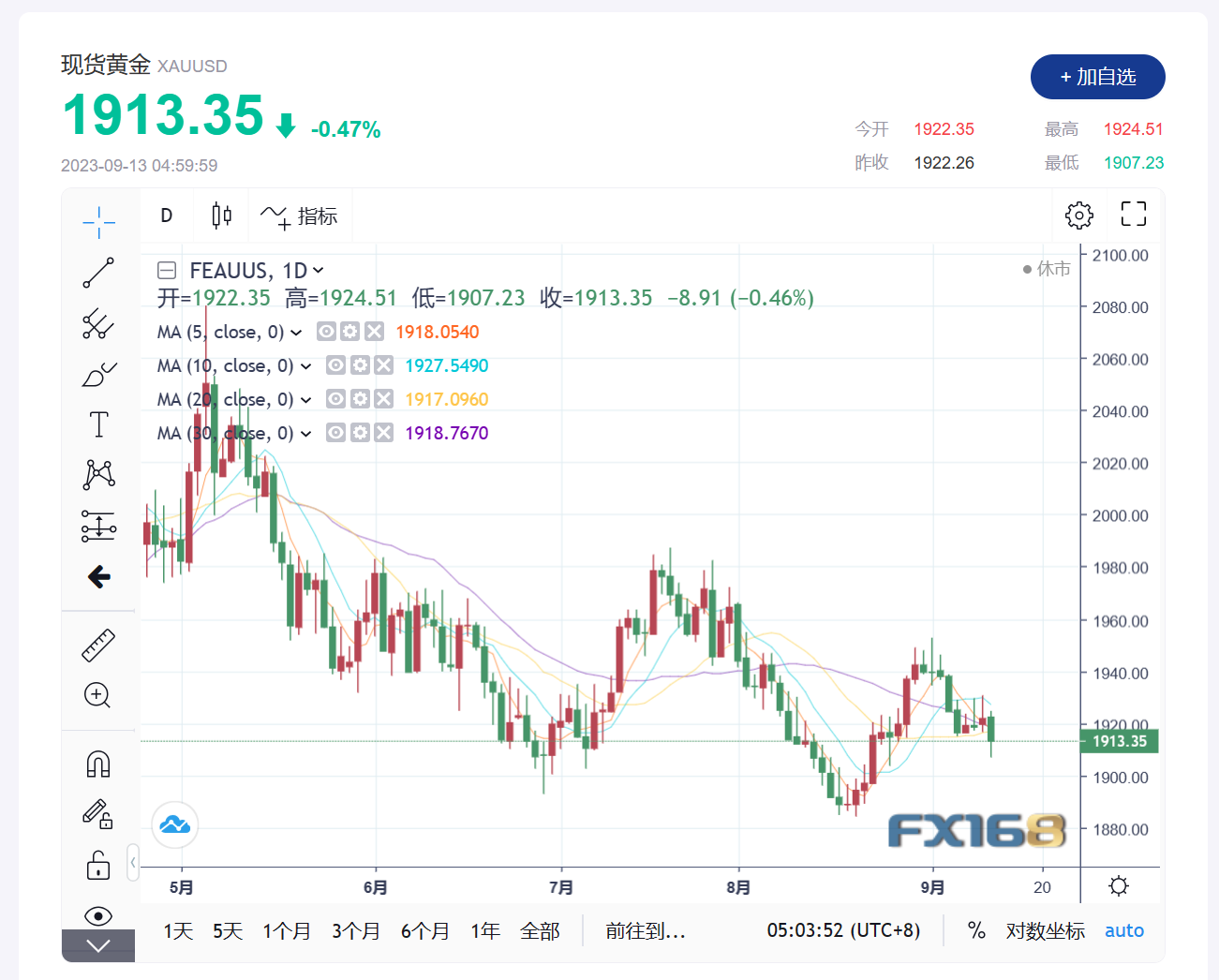The height and width of the screenshot is (980, 1219).
Task: Select the trend line drawing tool
Action: [97, 273]
